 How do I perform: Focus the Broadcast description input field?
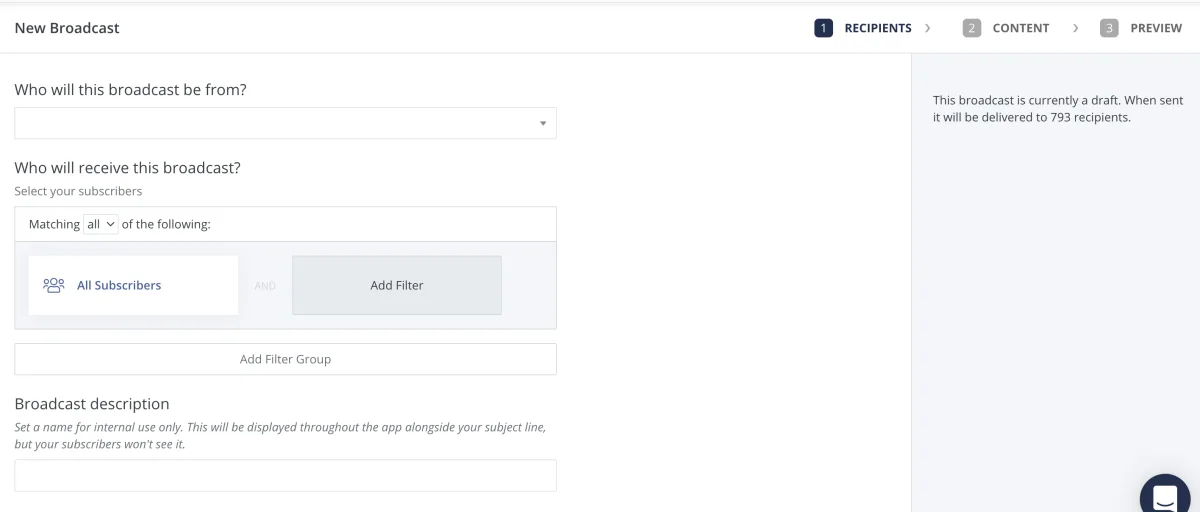click(285, 475)
